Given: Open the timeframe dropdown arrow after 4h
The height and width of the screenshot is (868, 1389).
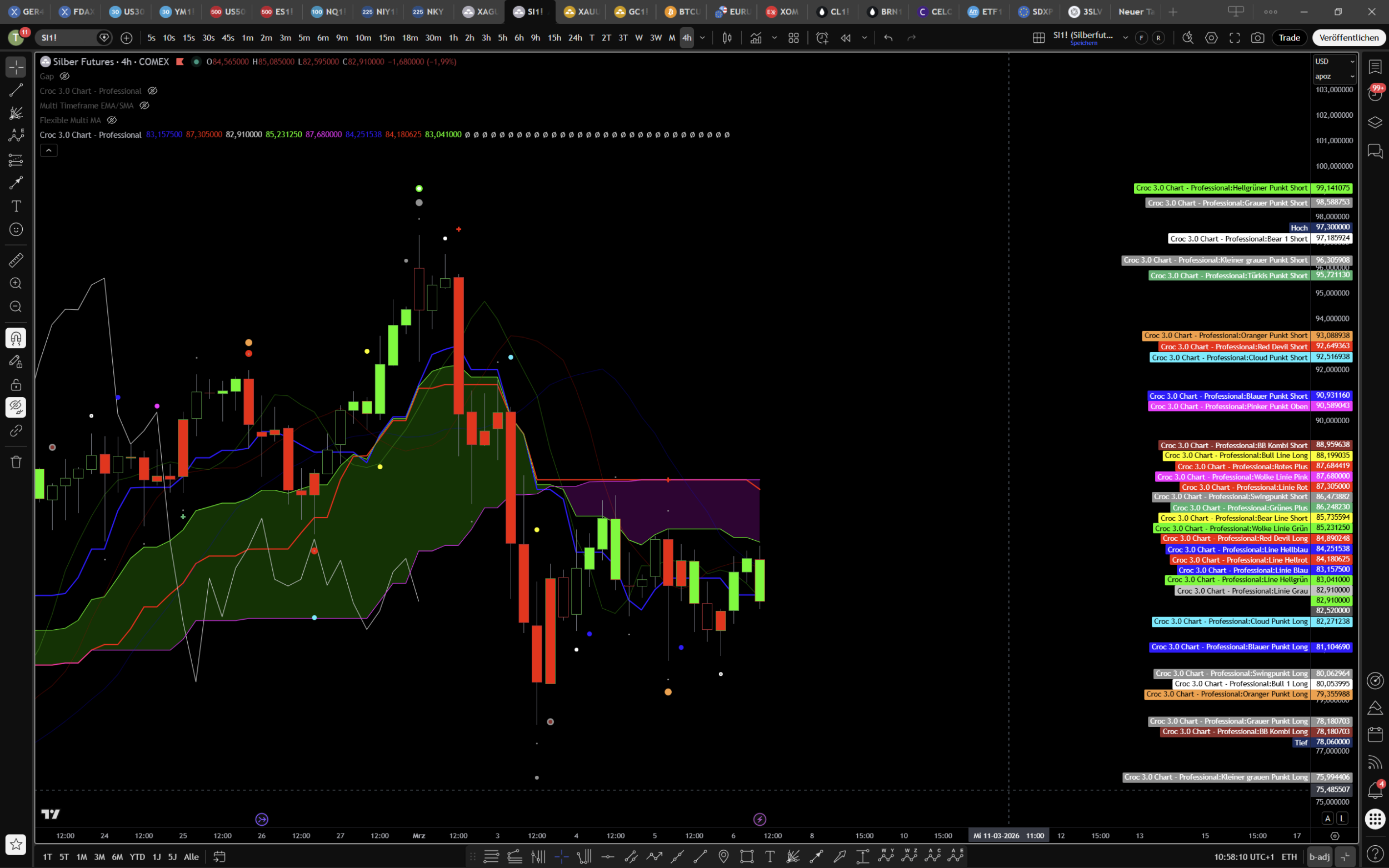Looking at the screenshot, I should click(x=702, y=38).
